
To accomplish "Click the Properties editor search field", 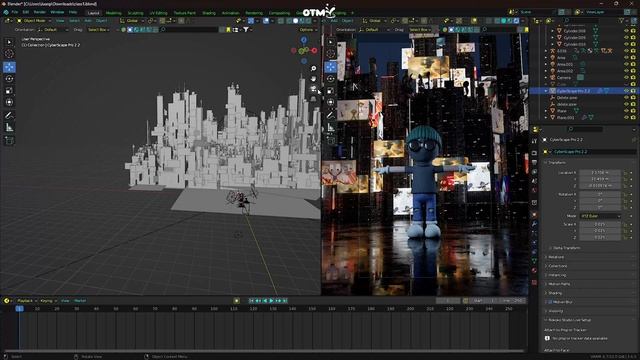I will [x=586, y=129].
